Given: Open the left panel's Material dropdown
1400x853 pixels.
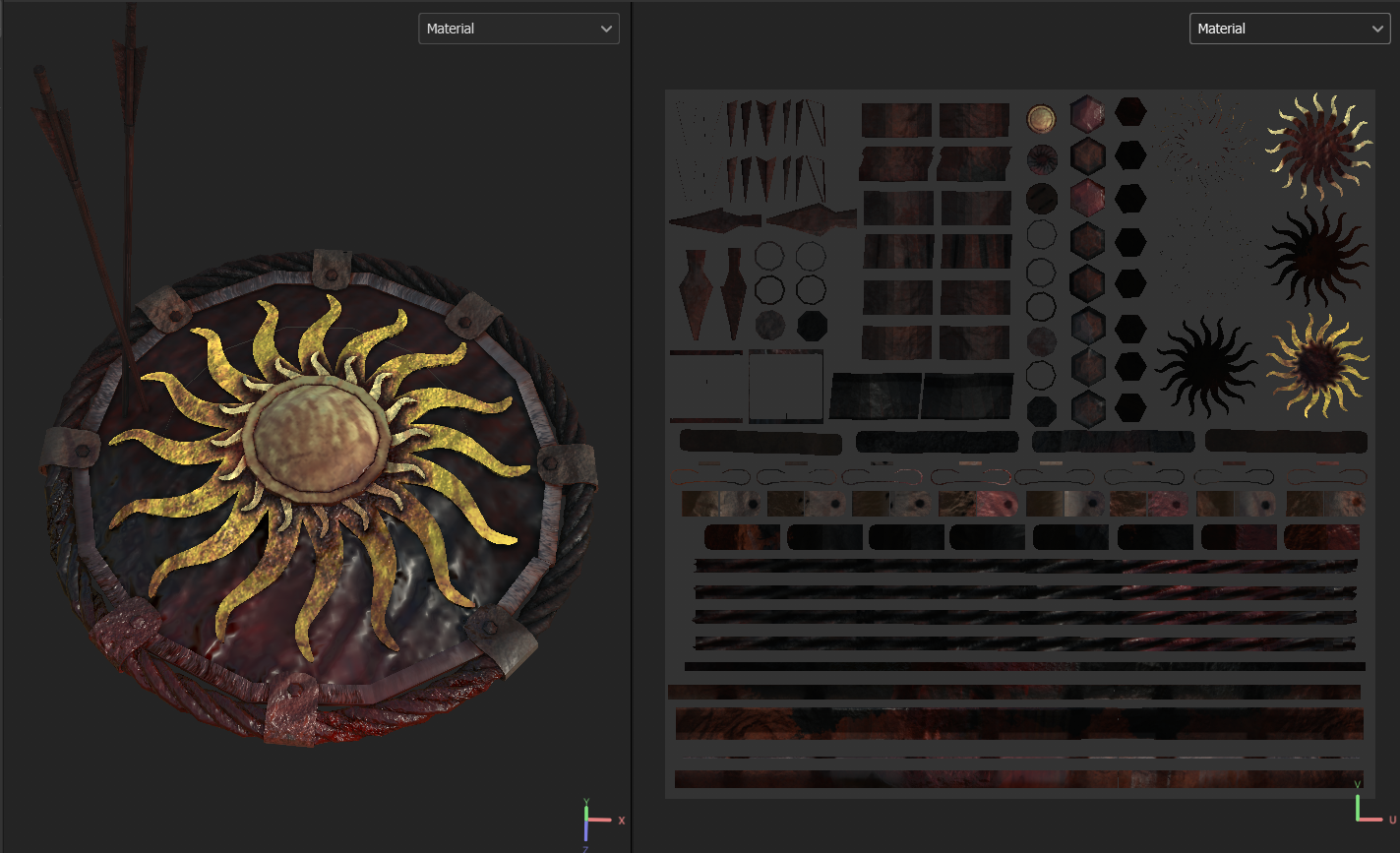Looking at the screenshot, I should (x=518, y=29).
